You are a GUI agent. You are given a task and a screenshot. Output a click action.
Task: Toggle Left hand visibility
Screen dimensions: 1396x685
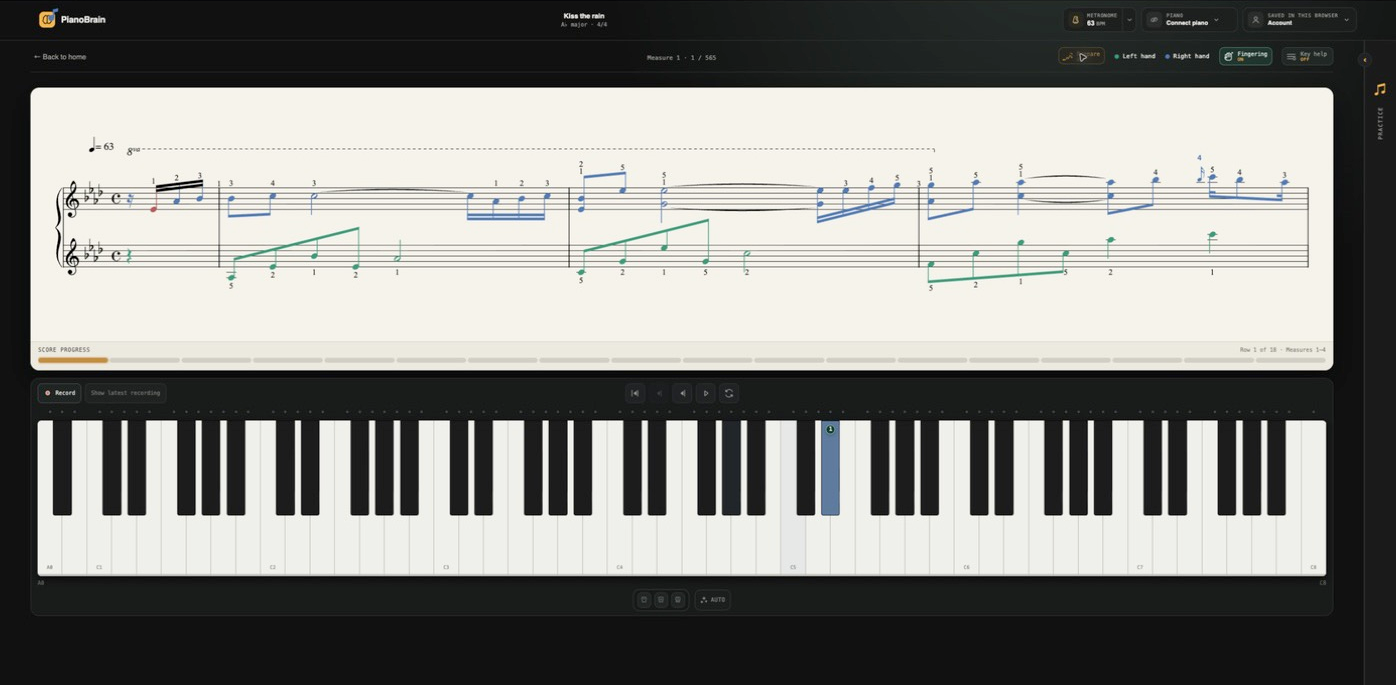[1135, 56]
